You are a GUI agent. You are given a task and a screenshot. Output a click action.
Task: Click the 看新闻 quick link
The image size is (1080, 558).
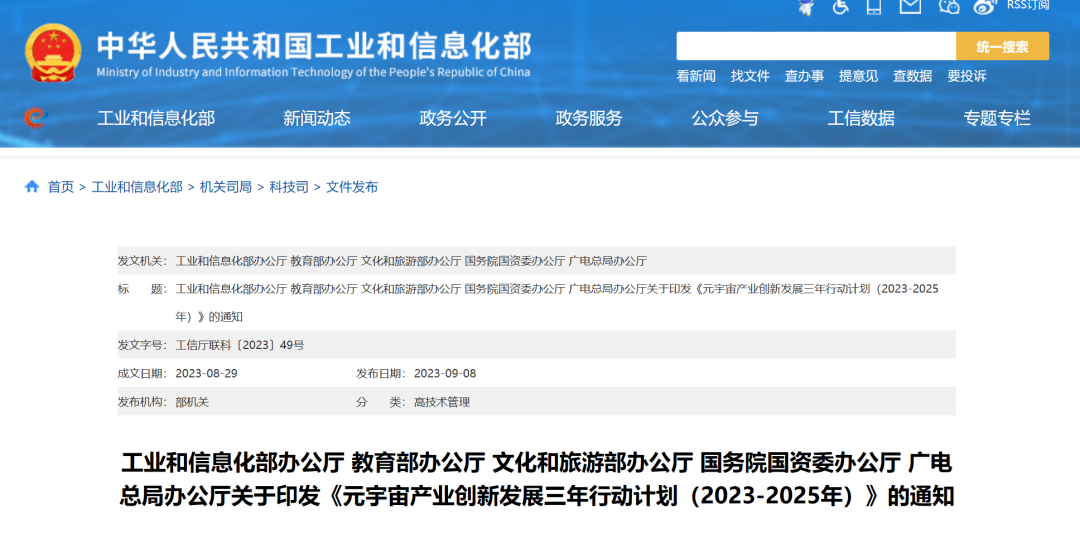click(696, 76)
